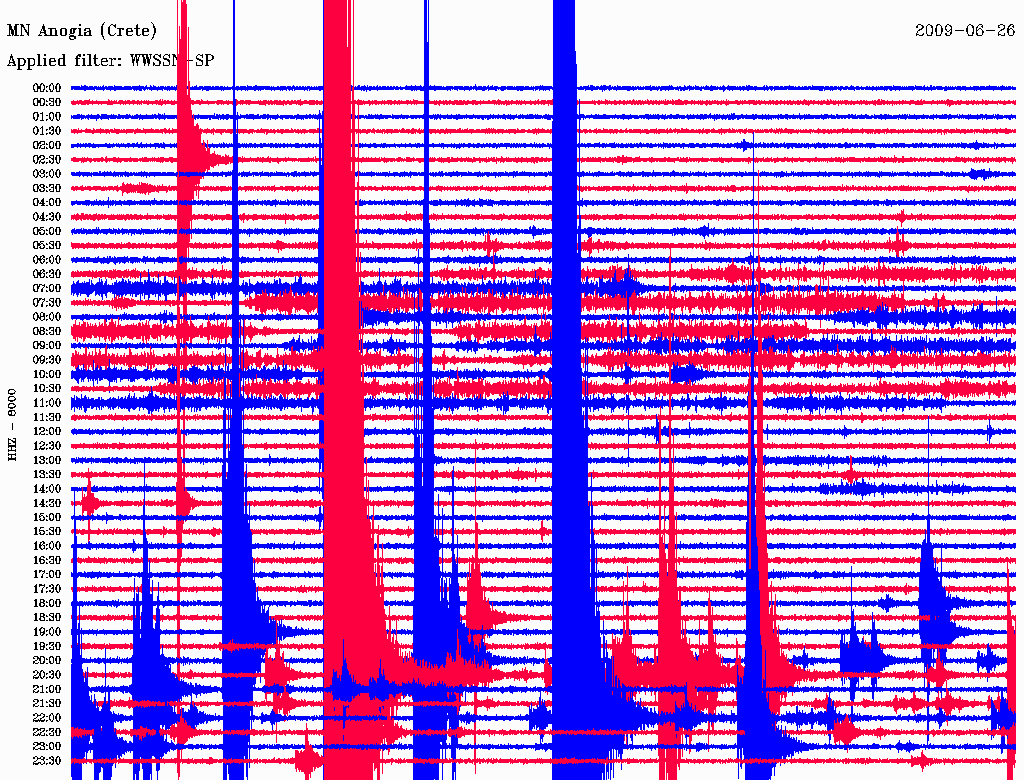Click the station title 'MN Anogia (Crete)'

(x=82, y=31)
